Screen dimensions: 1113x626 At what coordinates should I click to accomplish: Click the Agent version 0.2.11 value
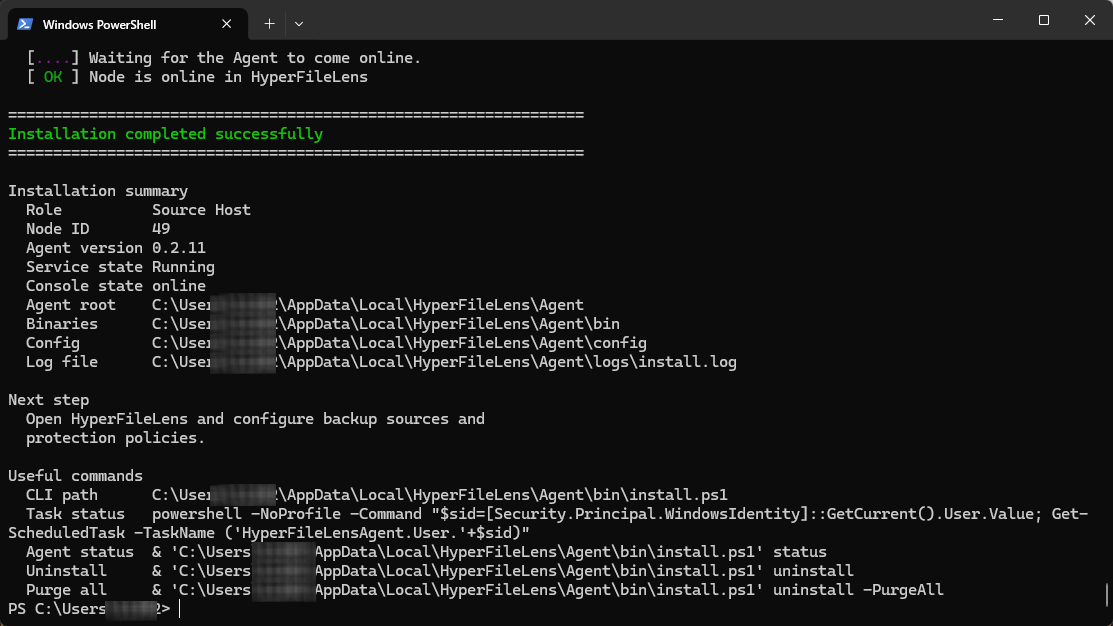pyautogui.click(x=179, y=248)
